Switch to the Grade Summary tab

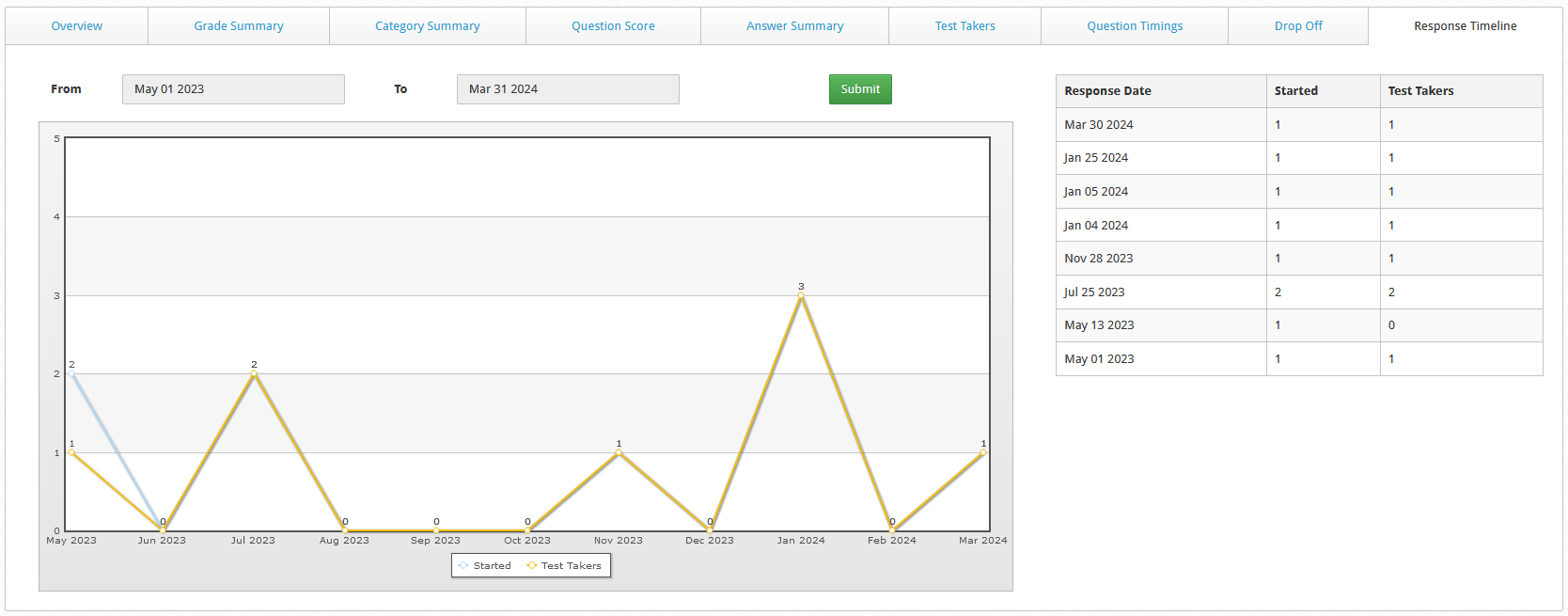click(239, 26)
